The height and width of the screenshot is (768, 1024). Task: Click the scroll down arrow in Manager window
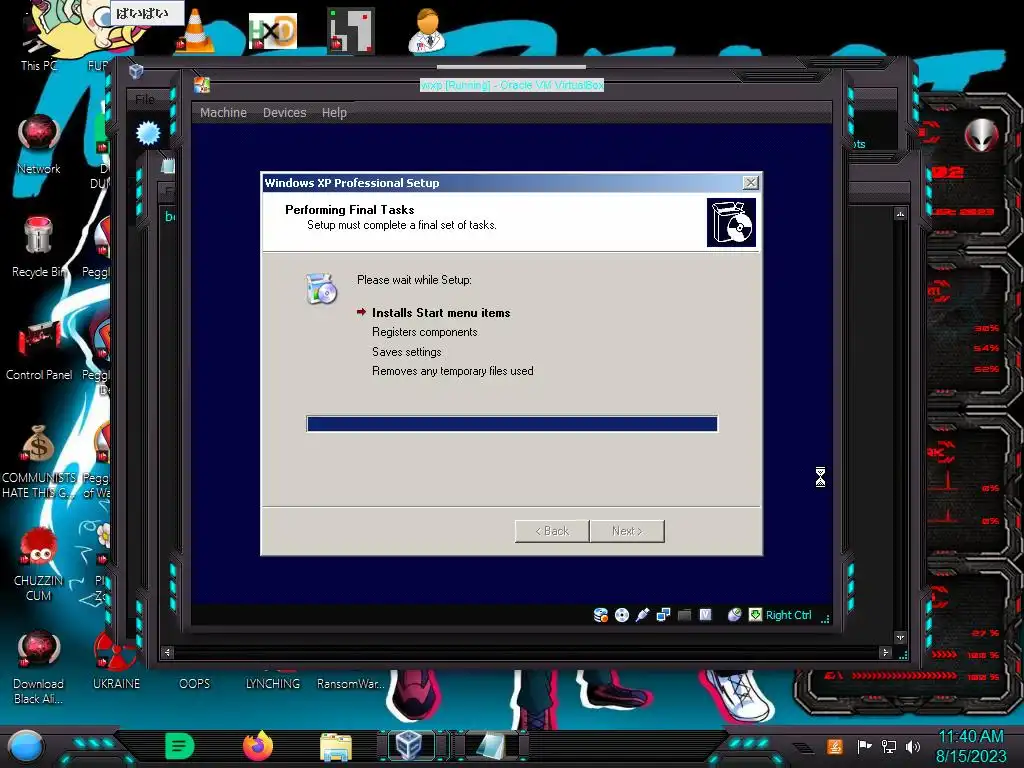coord(901,637)
